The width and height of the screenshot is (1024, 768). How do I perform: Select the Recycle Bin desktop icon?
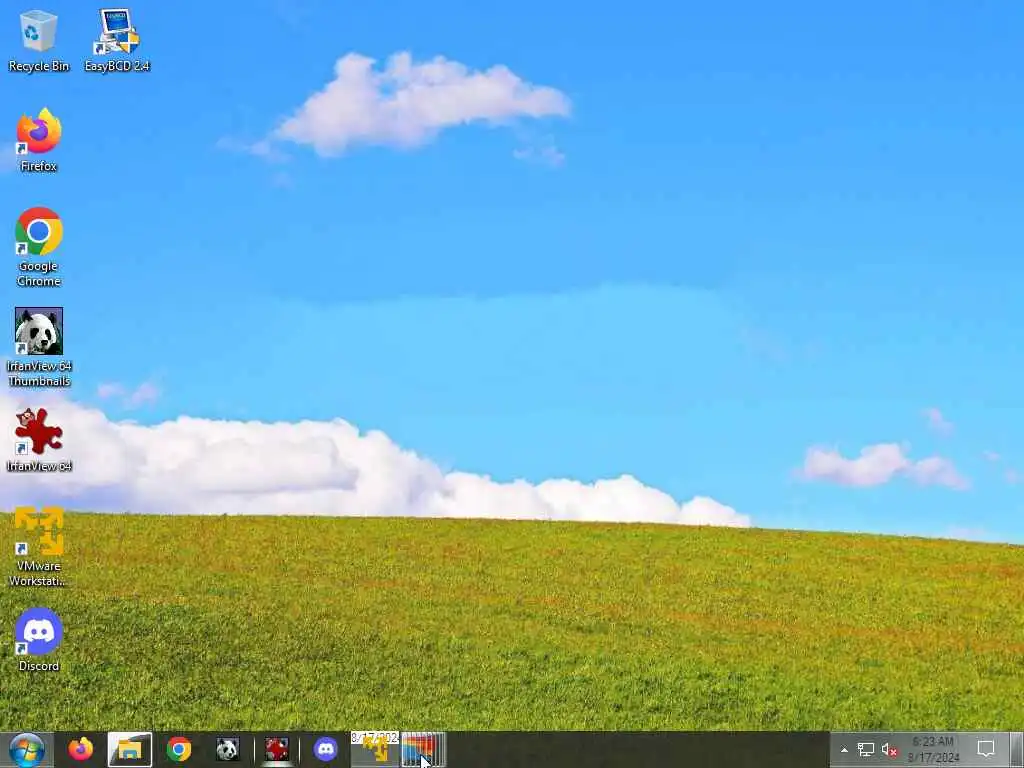point(39,40)
